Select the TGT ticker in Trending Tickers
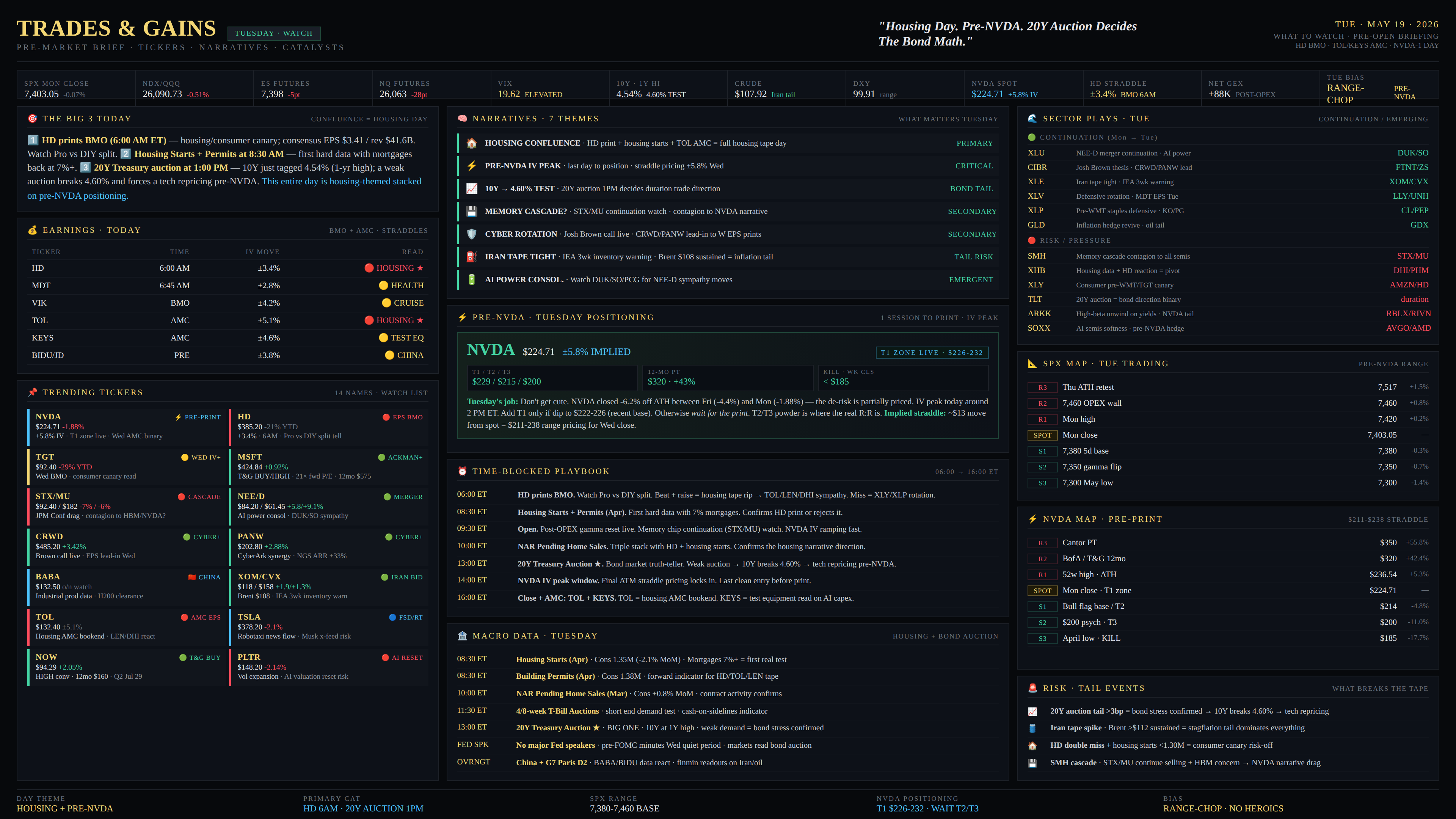The width and height of the screenshot is (1456, 819). pos(45,457)
